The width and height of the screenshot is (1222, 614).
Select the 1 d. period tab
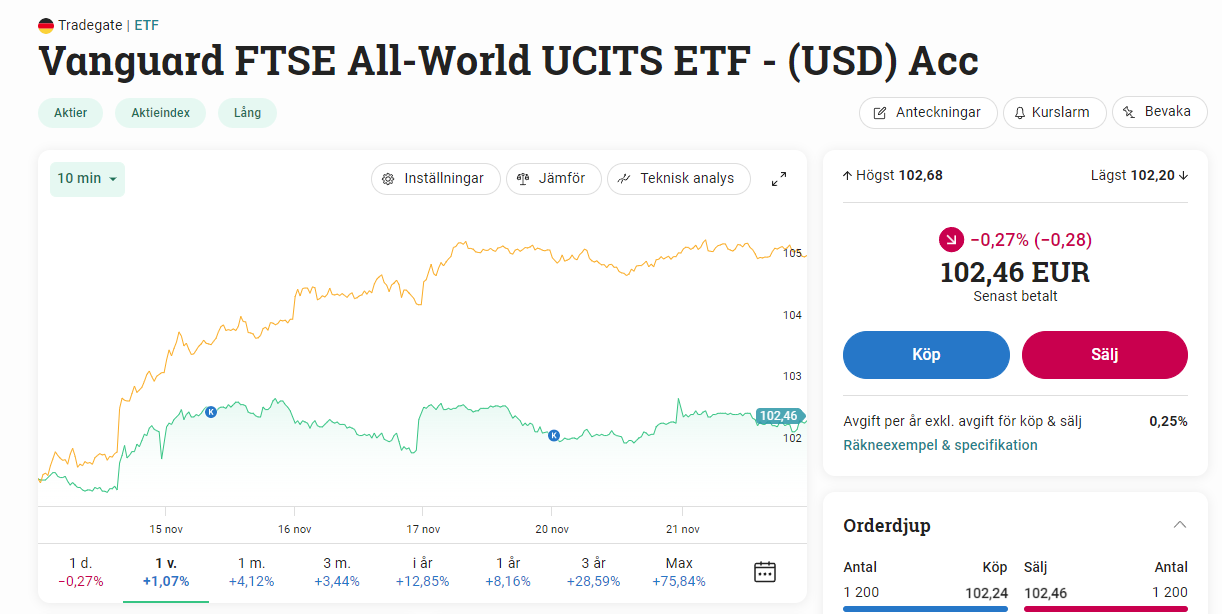(80, 572)
